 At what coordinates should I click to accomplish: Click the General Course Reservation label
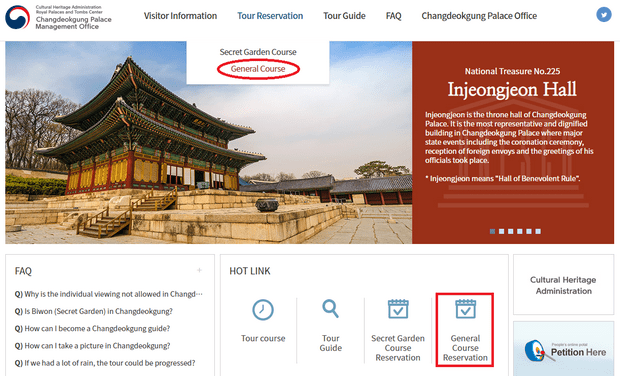click(465, 348)
